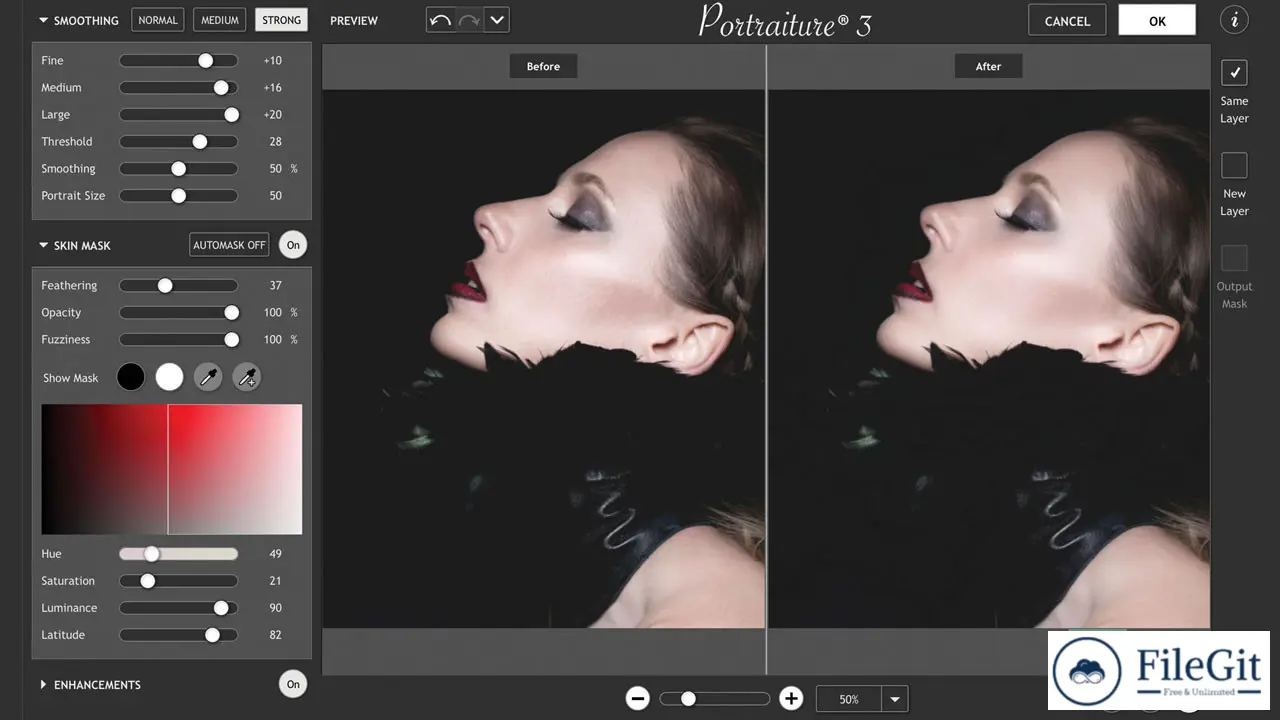Open the info button
1280x720 pixels.
pyautogui.click(x=1234, y=19)
